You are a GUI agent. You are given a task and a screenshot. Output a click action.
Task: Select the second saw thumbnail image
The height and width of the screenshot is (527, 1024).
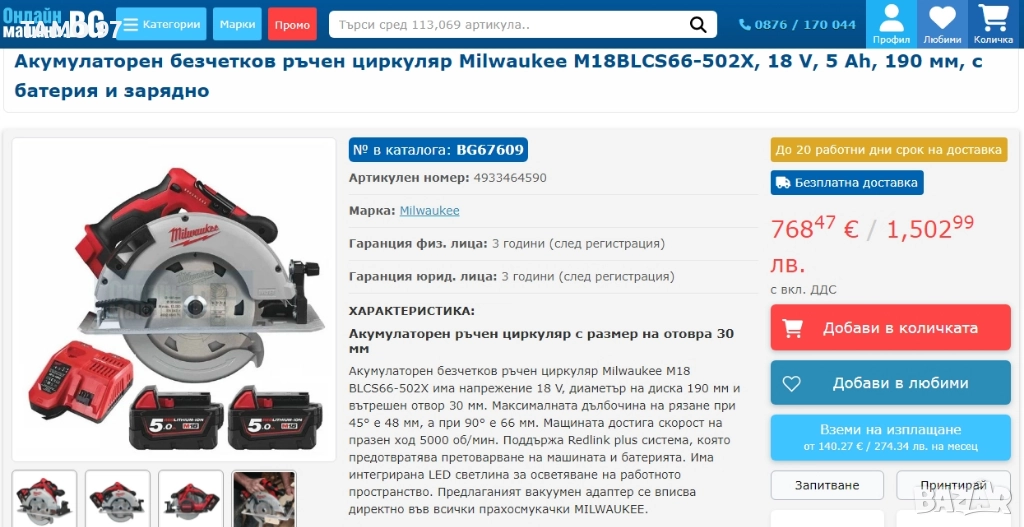pos(118,499)
